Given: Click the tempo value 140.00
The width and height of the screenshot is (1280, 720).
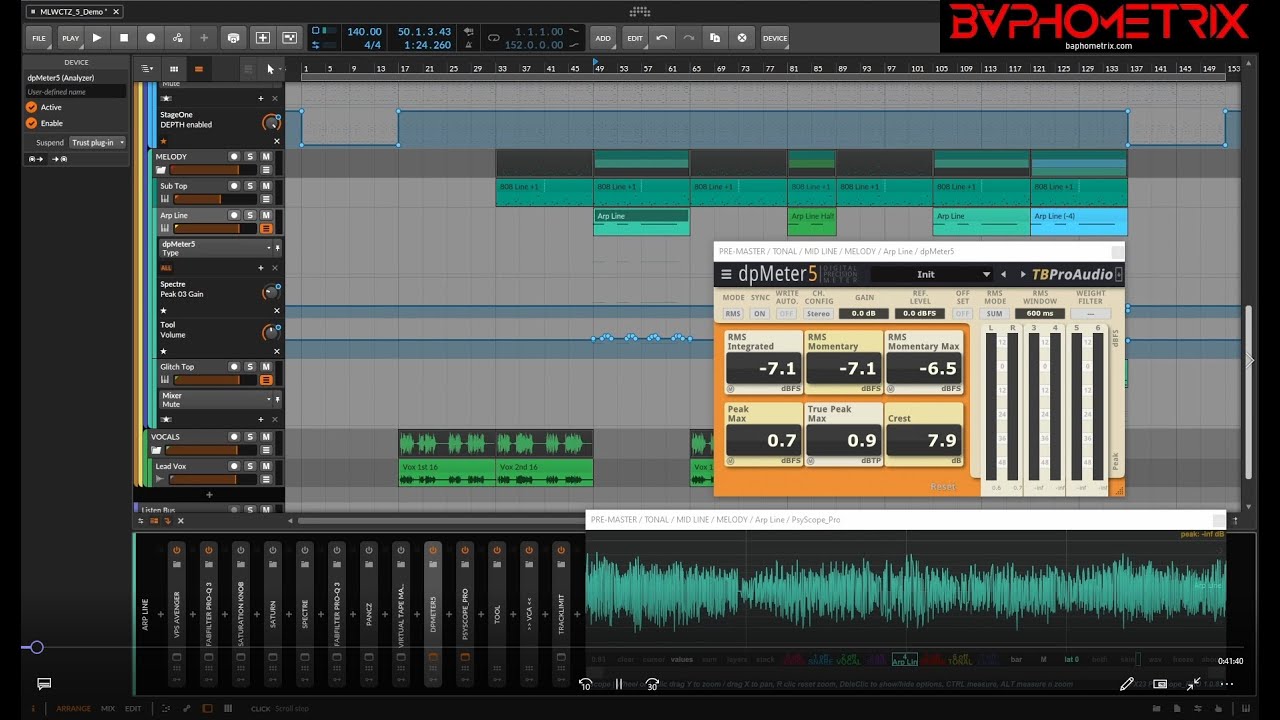Looking at the screenshot, I should click(364, 31).
